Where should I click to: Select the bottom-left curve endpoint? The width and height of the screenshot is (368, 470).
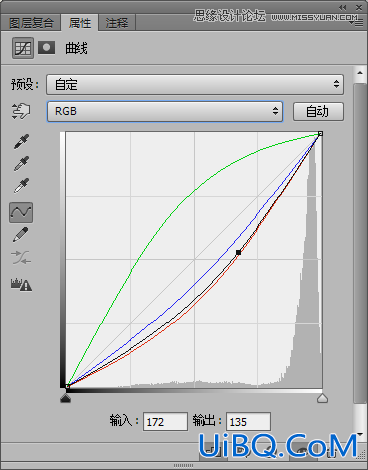(68, 386)
